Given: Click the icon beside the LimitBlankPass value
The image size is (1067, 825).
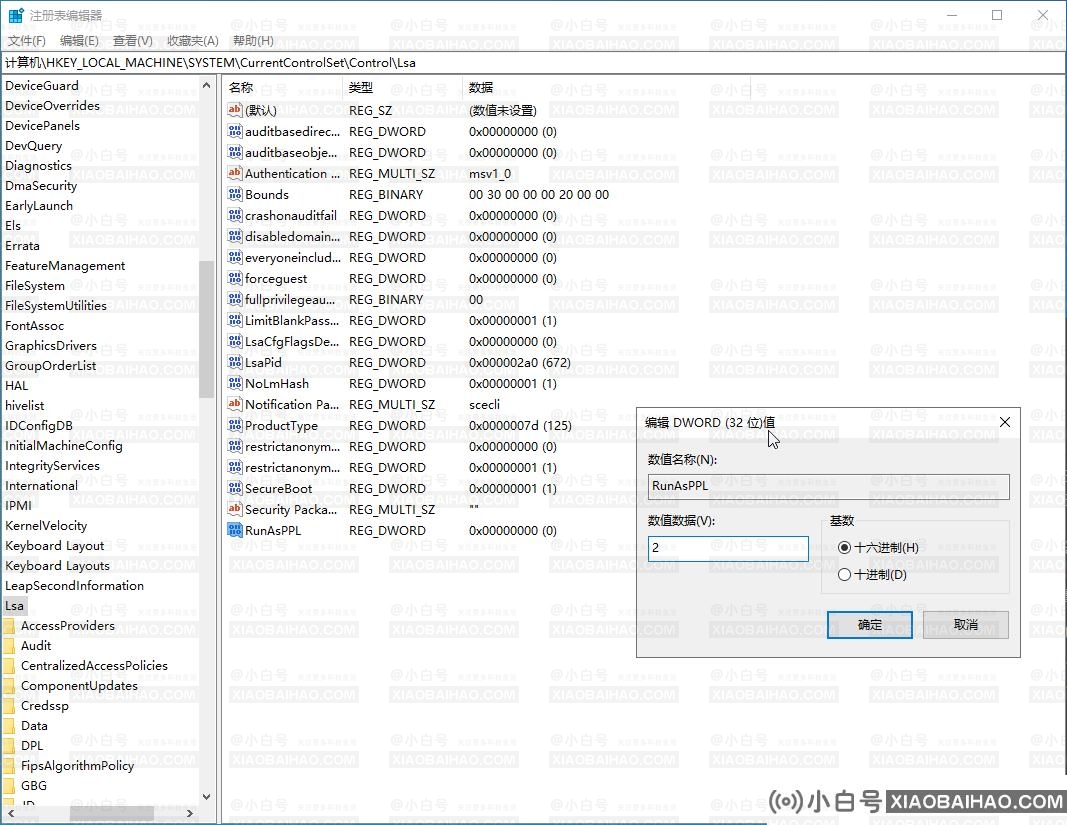Looking at the screenshot, I should (235, 321).
